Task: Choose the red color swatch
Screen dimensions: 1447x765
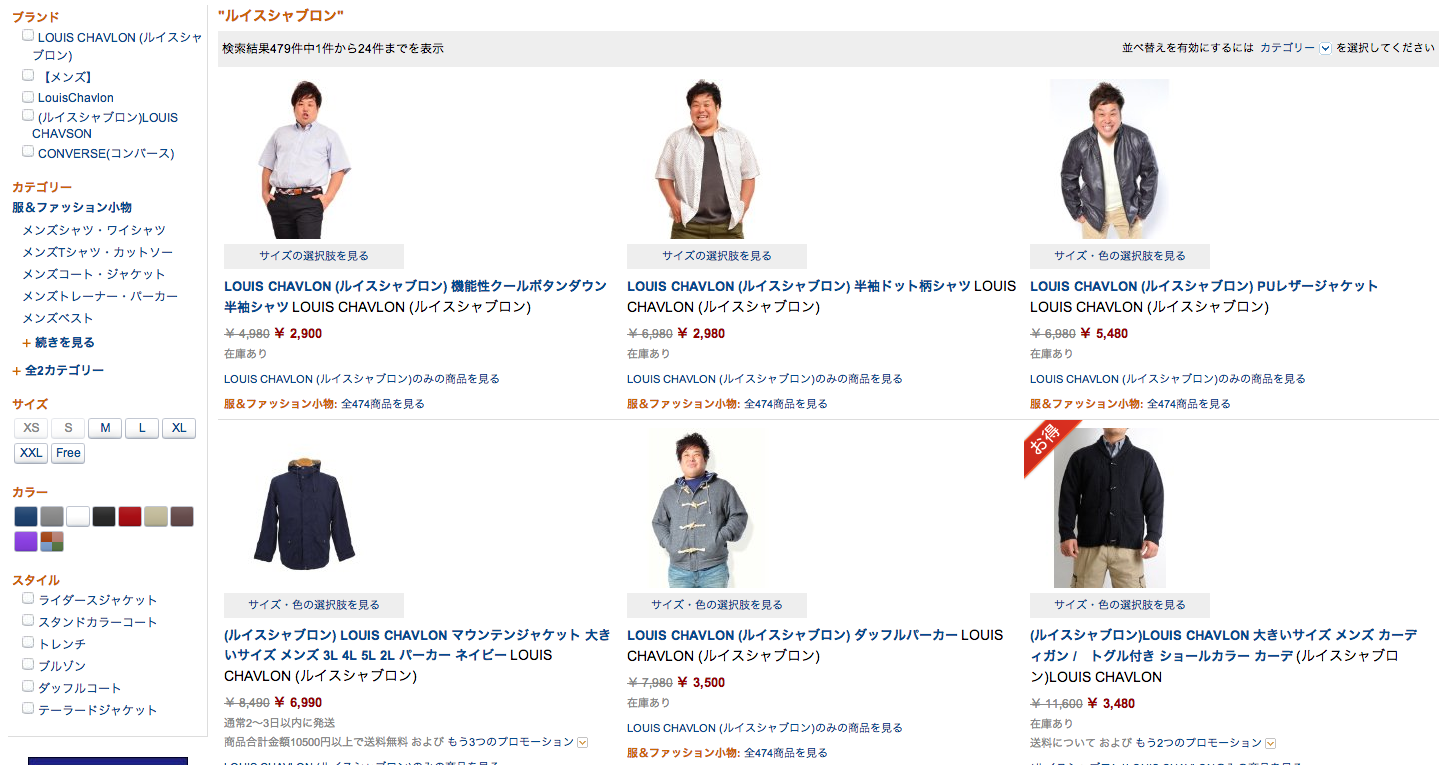Action: point(130,517)
